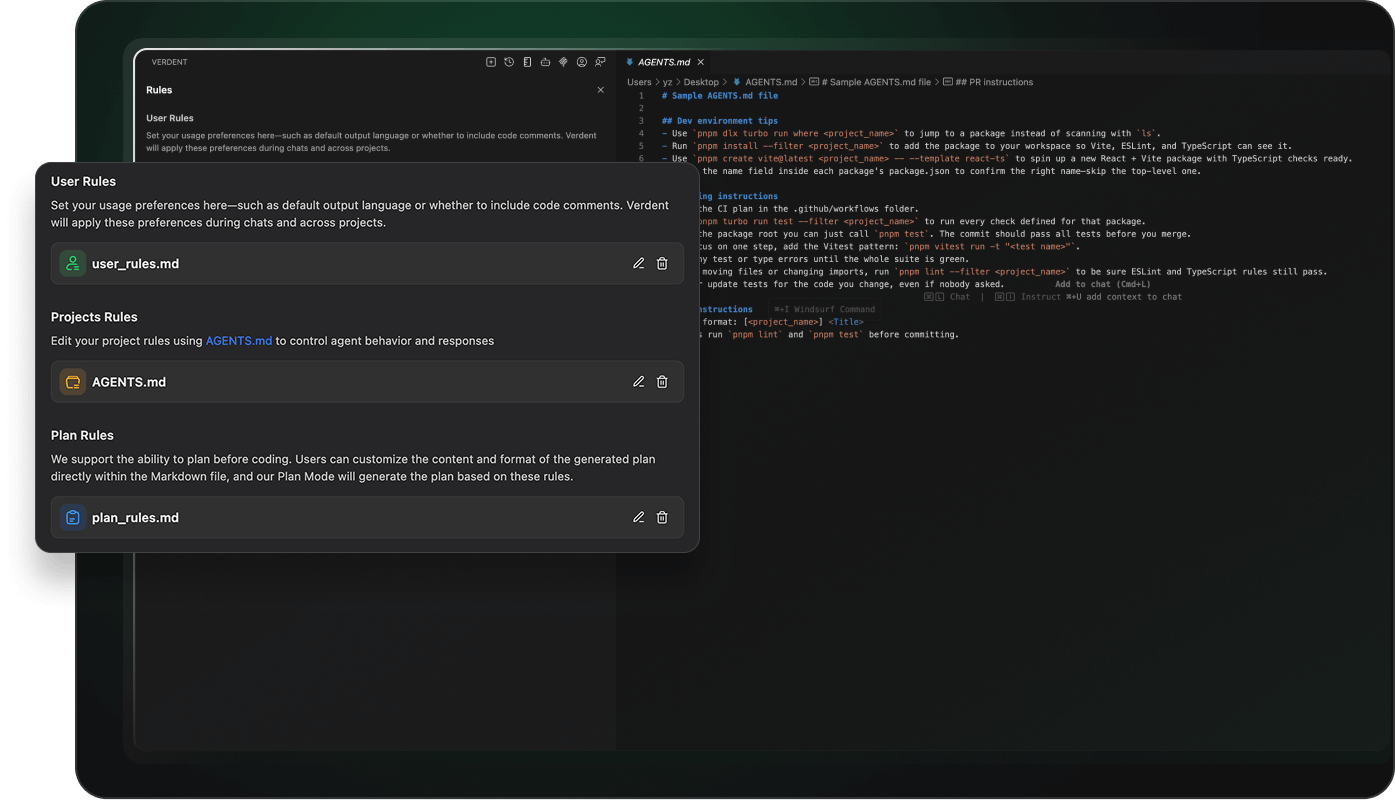Screen dimensions: 1395x800
Task: Open the history clock icon
Action: coord(509,62)
